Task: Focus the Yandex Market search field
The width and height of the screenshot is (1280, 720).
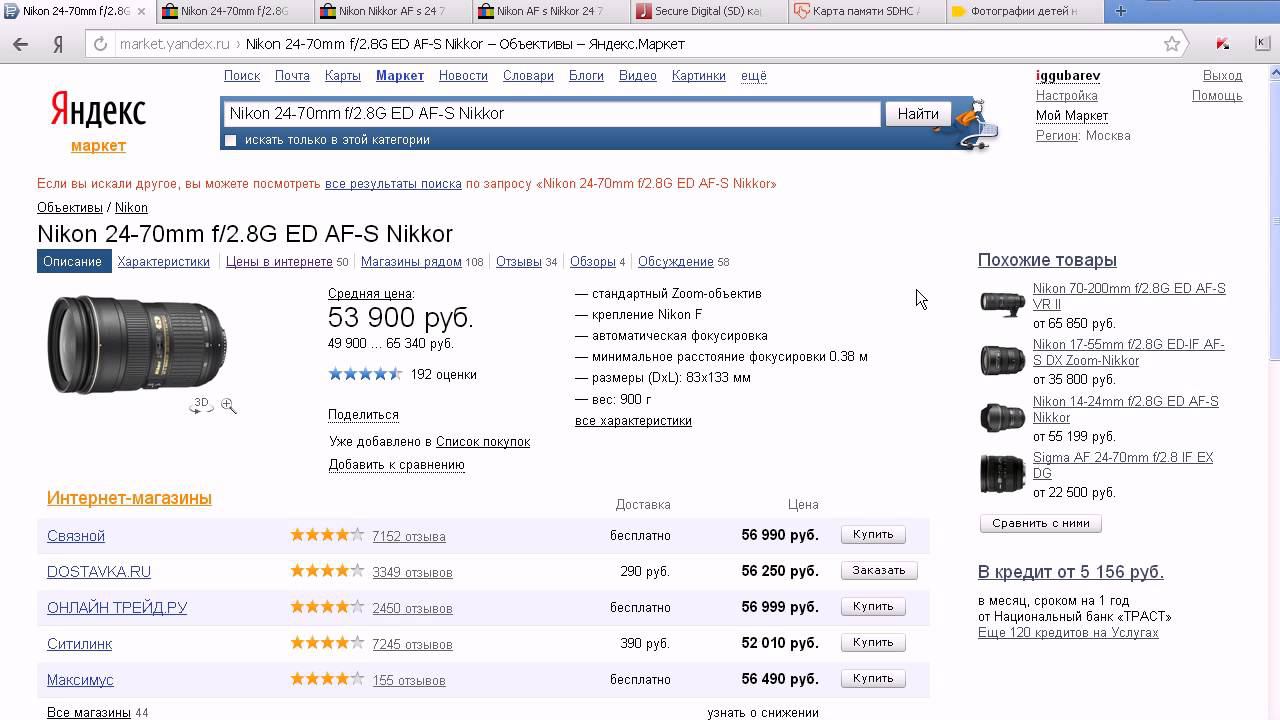Action: coord(551,114)
